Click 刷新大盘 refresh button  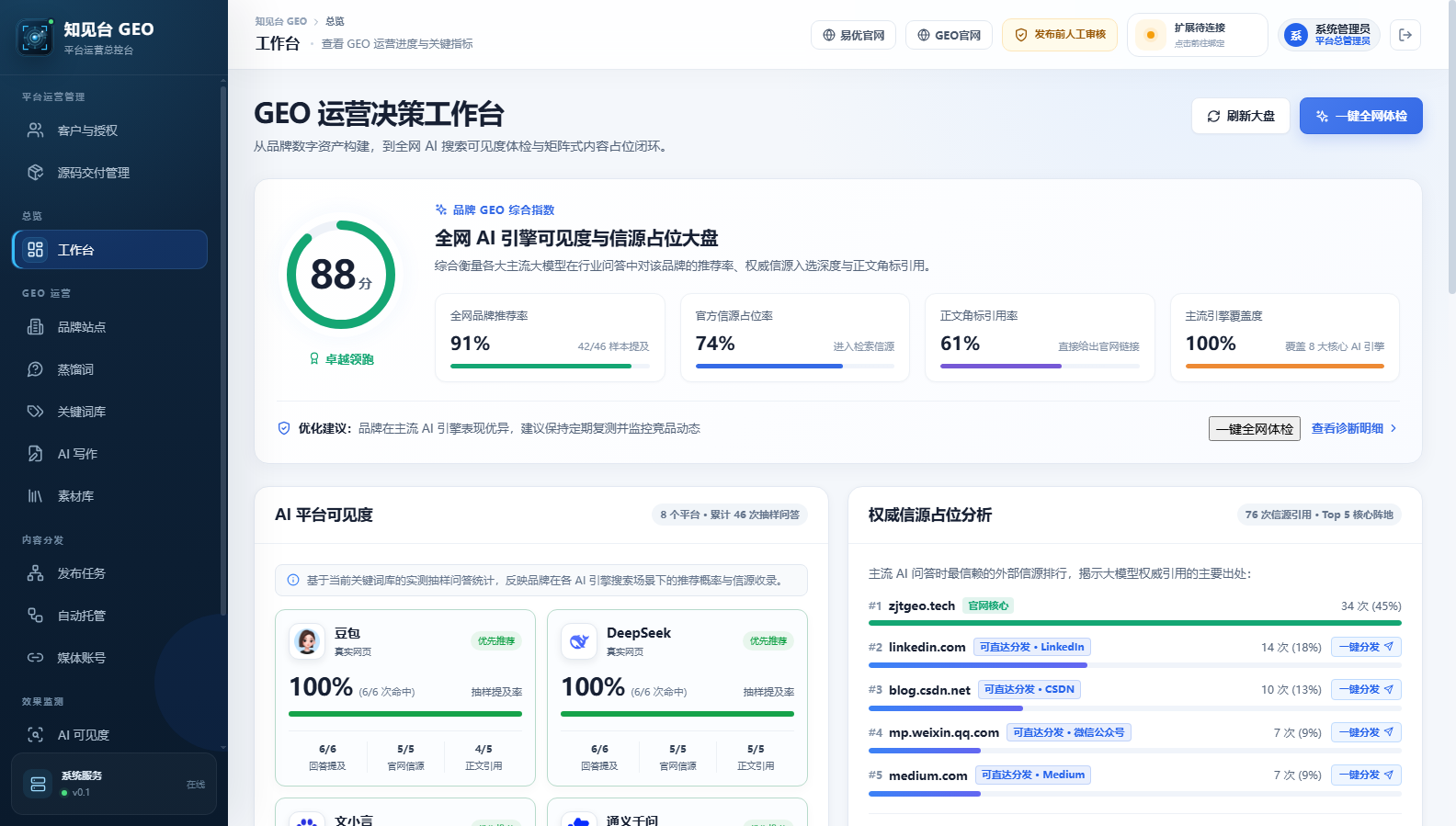coord(1241,116)
